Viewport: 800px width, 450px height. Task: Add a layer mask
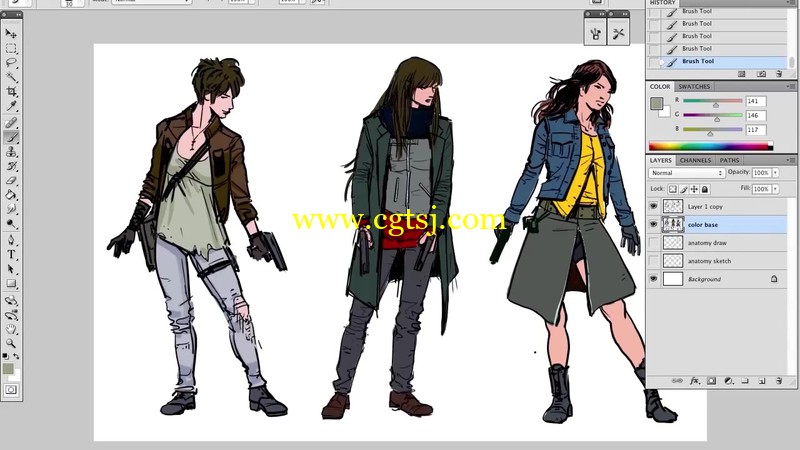click(x=712, y=381)
